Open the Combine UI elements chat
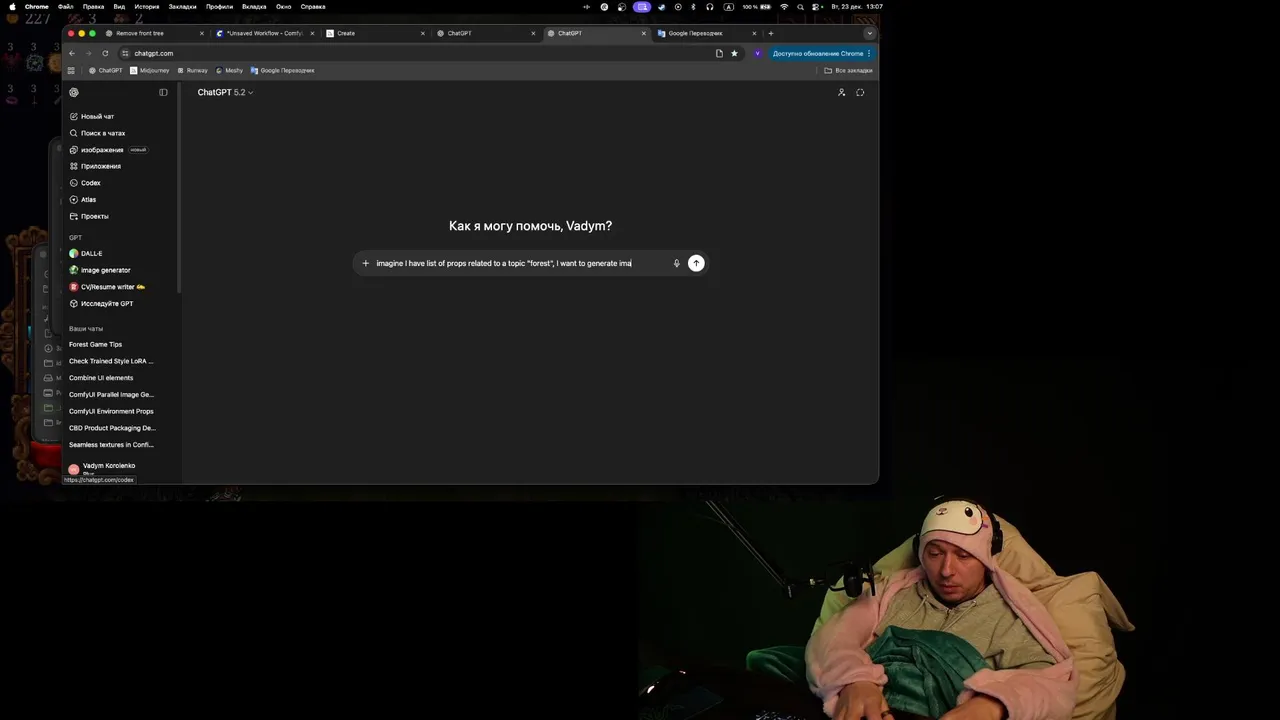The image size is (1280, 720). pos(101,378)
